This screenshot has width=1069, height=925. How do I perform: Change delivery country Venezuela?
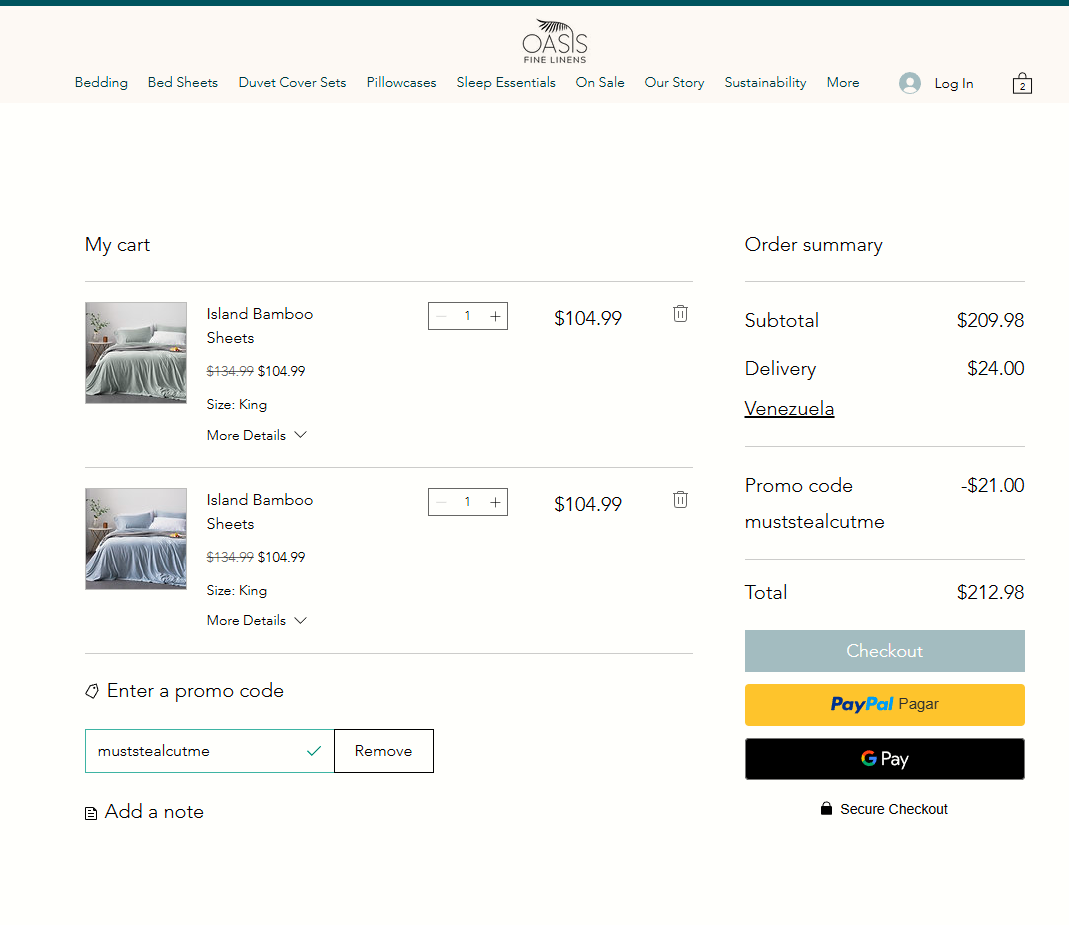(789, 408)
